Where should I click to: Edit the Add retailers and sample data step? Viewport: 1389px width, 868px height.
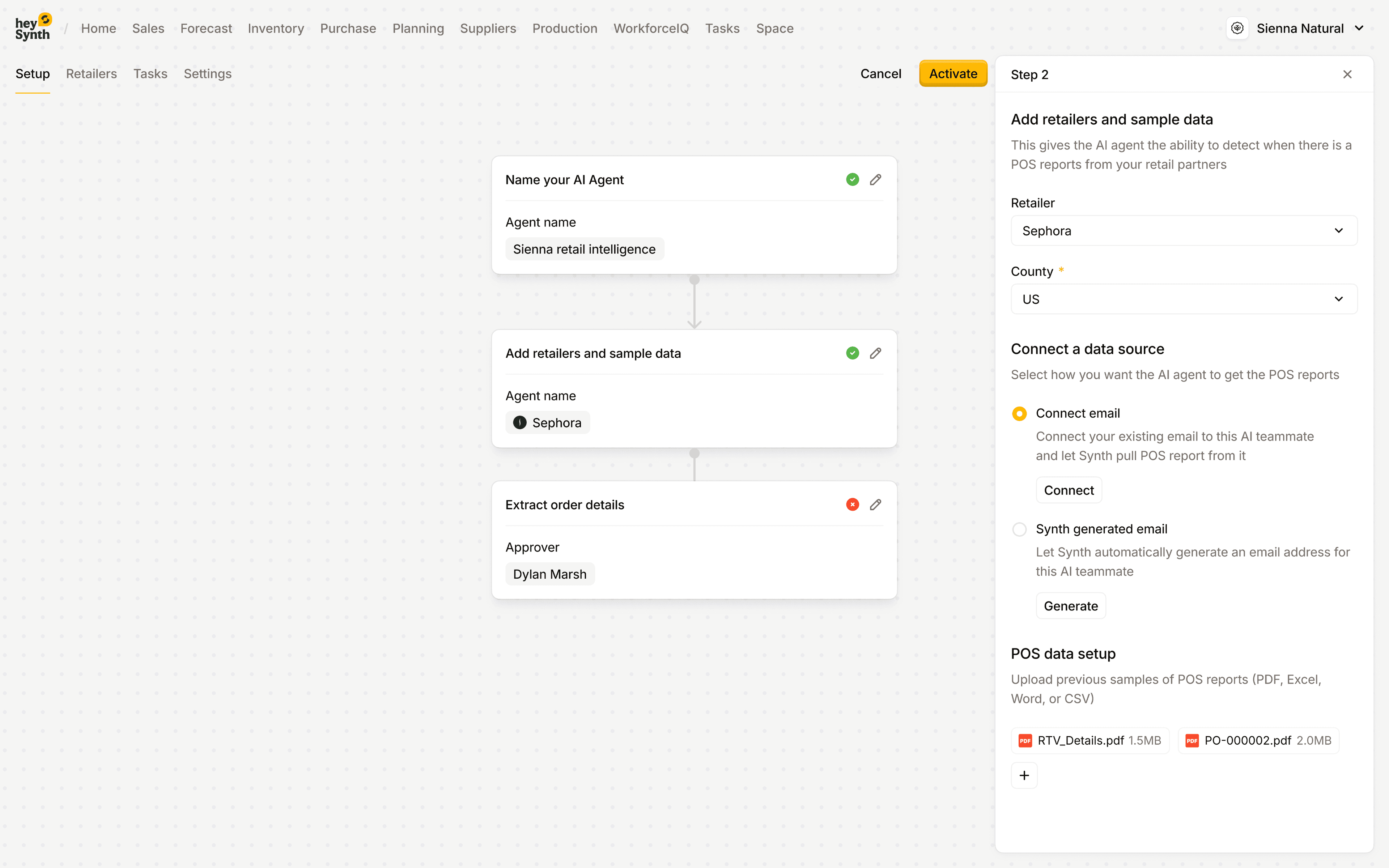(875, 353)
